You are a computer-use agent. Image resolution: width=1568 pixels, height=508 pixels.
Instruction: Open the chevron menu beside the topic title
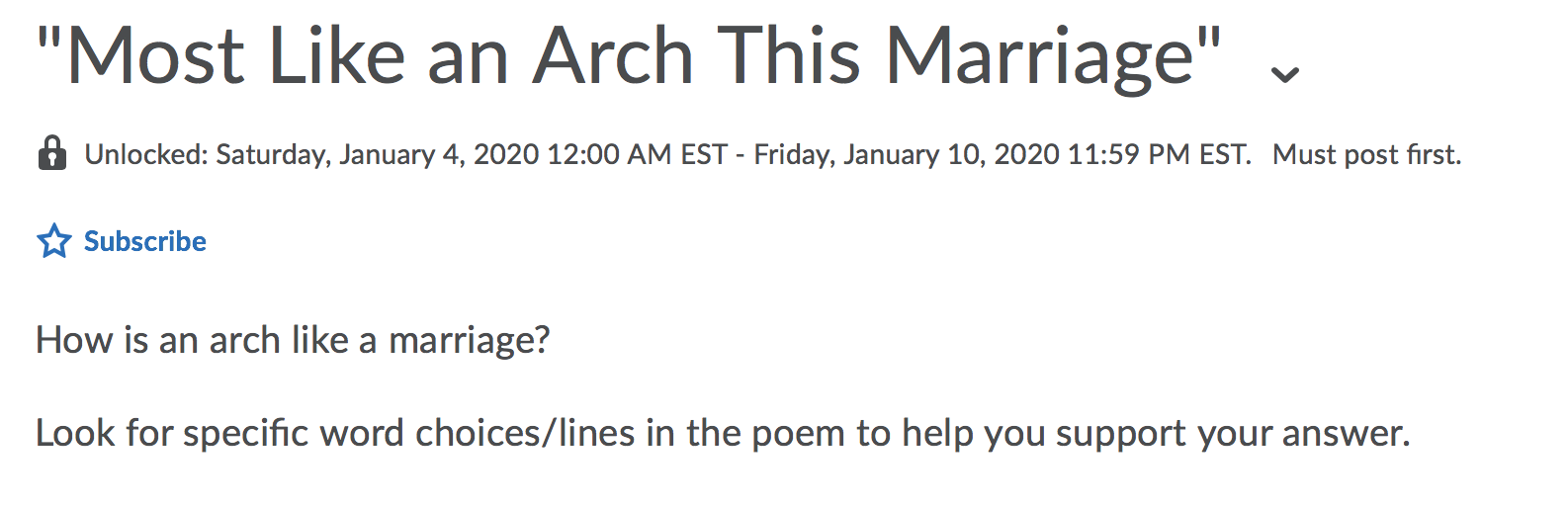(x=1284, y=74)
